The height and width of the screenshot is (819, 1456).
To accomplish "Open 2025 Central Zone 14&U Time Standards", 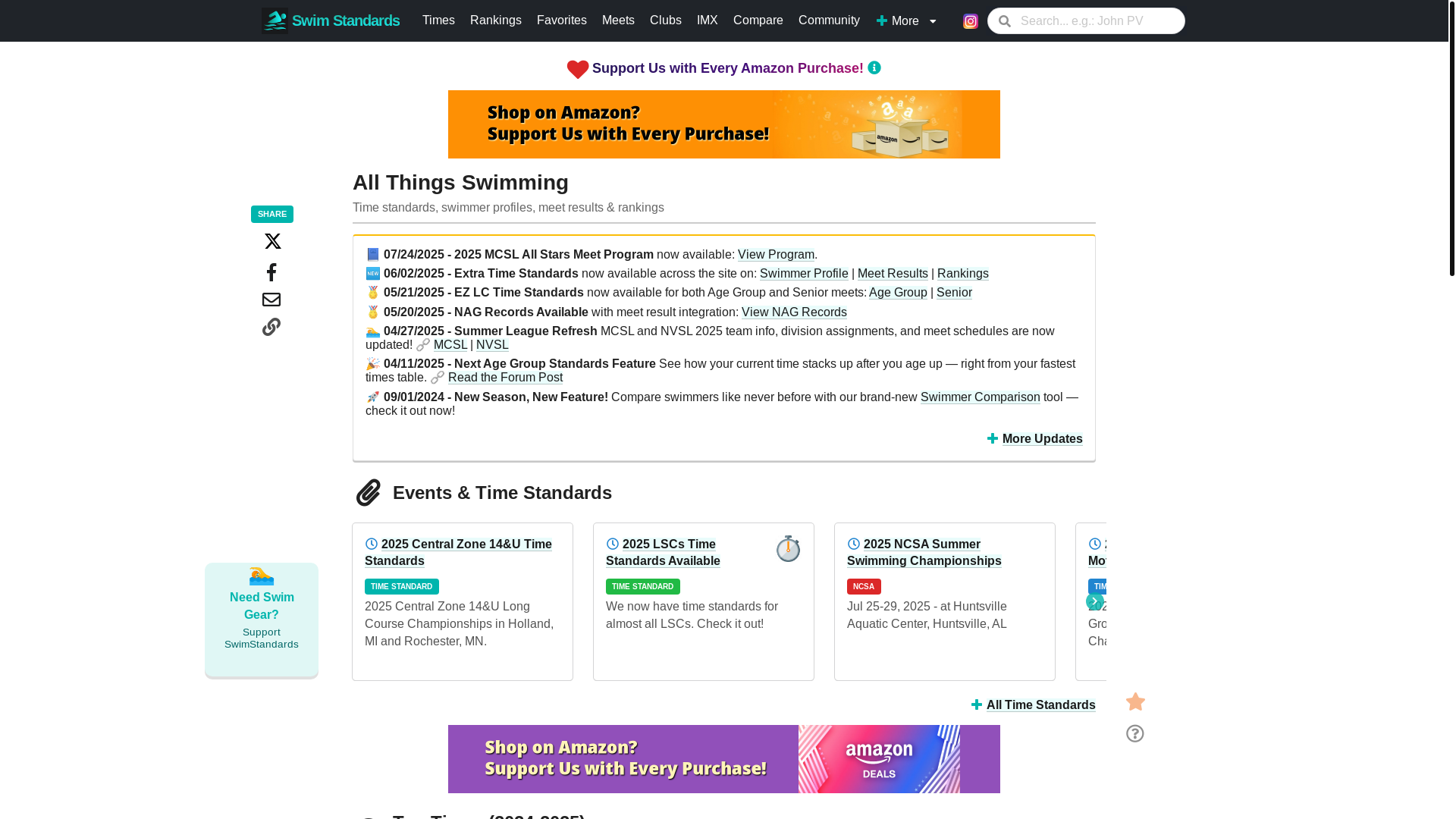I will [x=458, y=553].
